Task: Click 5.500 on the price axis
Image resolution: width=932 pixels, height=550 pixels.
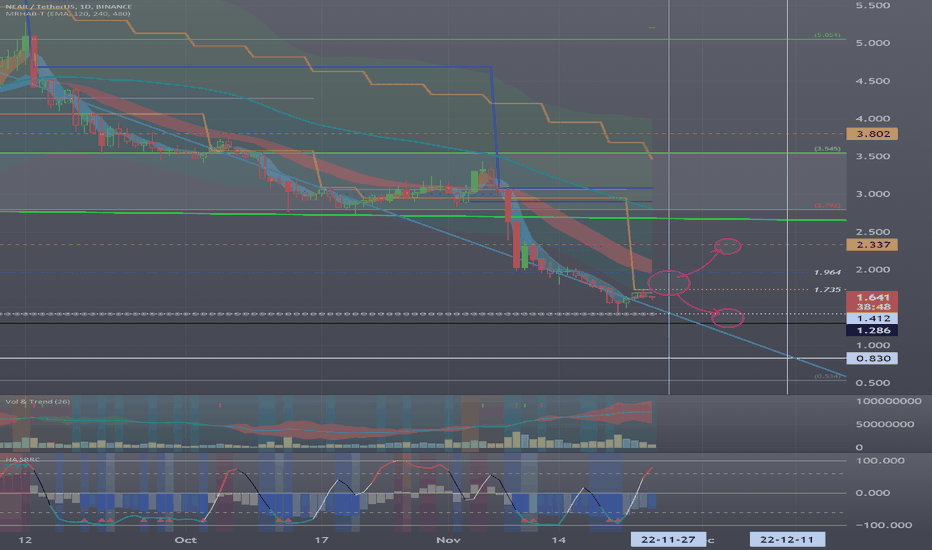Action: pos(873,5)
